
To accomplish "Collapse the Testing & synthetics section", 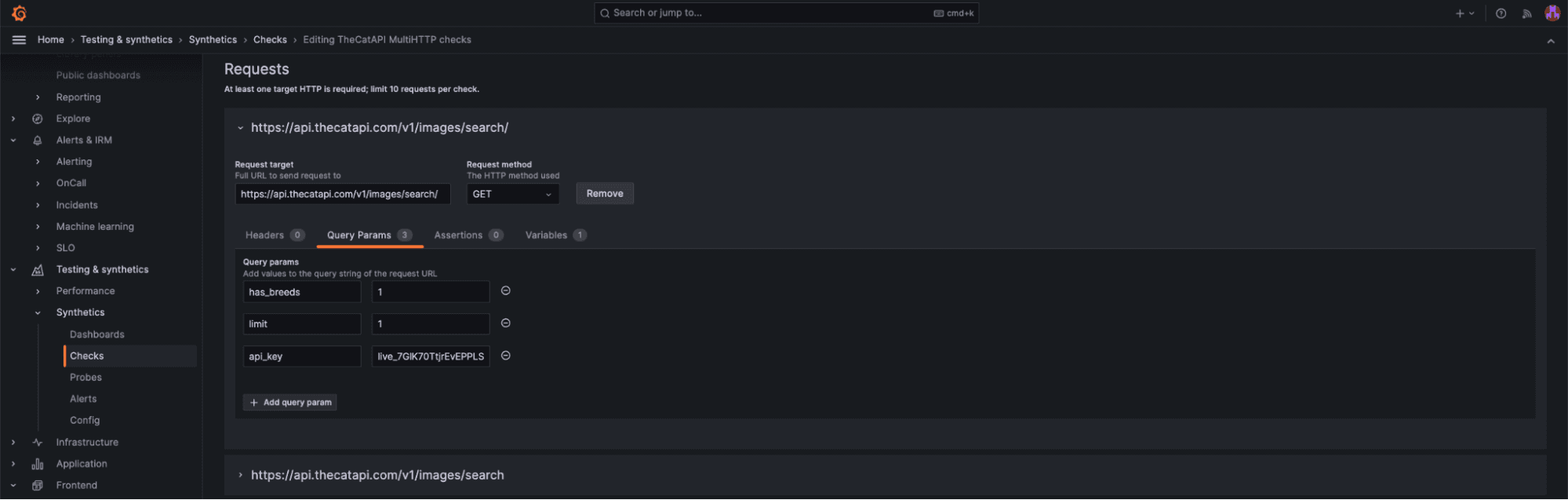I will pos(13,270).
